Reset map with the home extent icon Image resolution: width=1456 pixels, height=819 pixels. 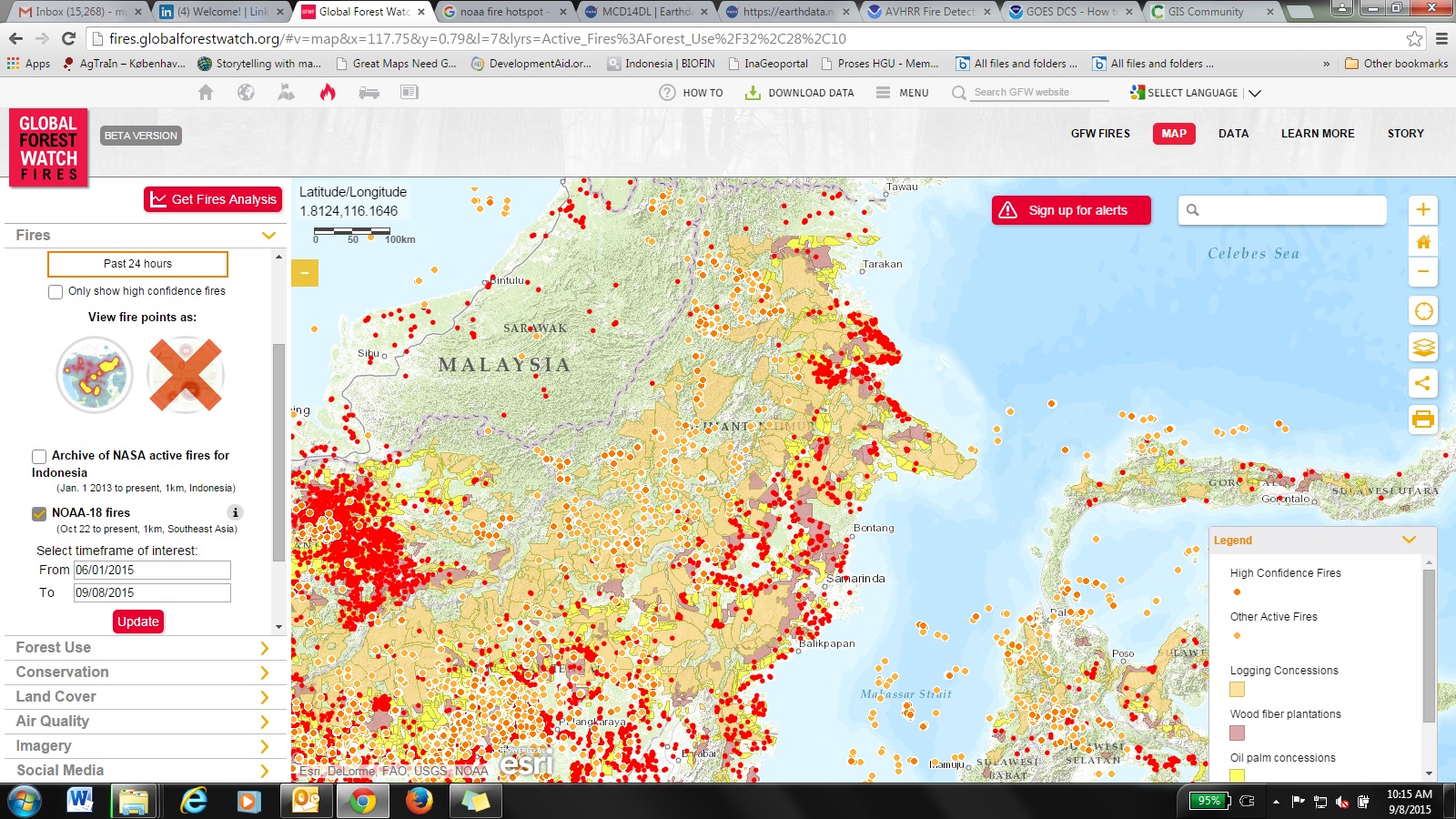pos(1423,242)
